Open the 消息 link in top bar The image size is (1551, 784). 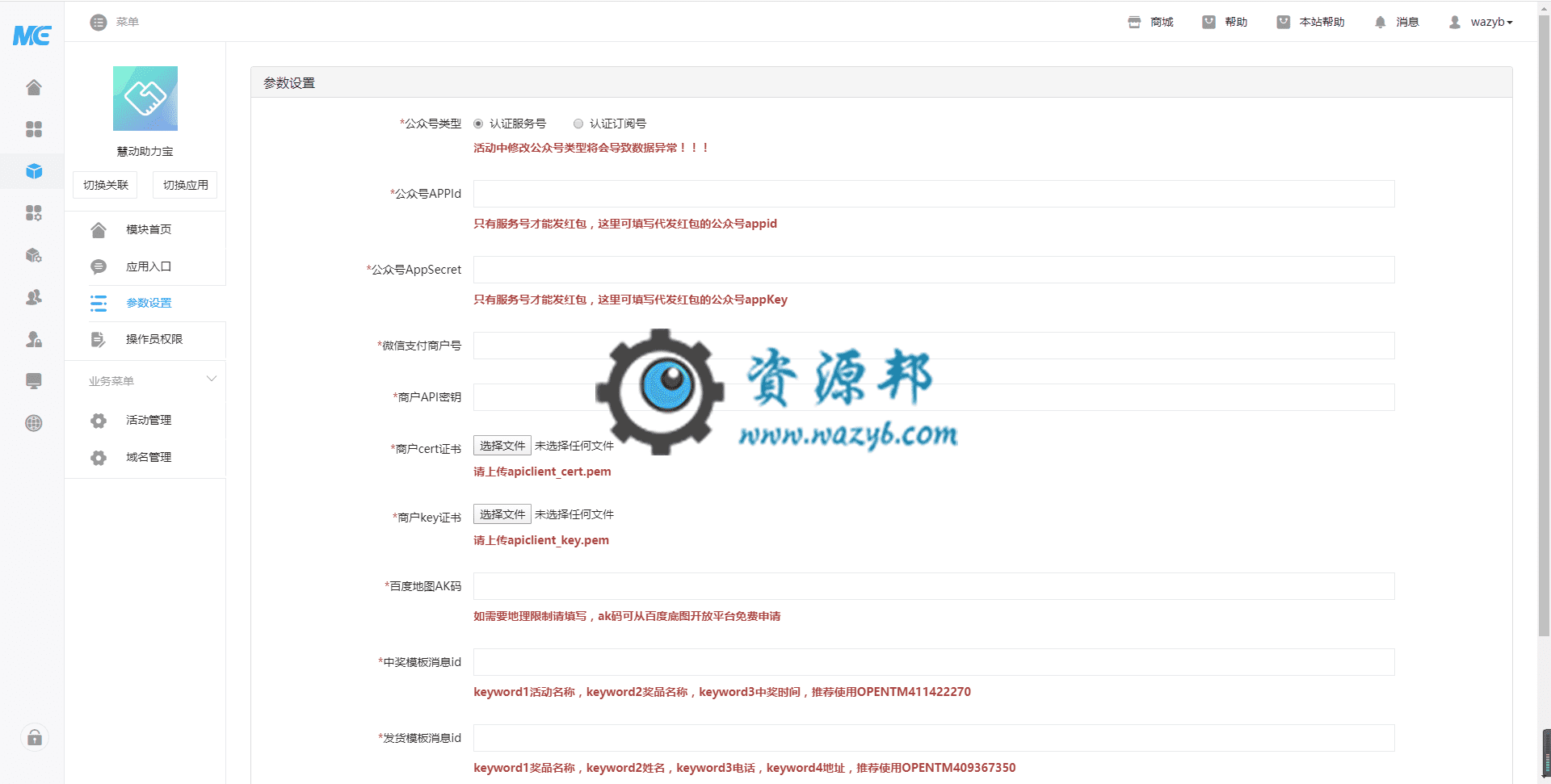tap(1407, 23)
